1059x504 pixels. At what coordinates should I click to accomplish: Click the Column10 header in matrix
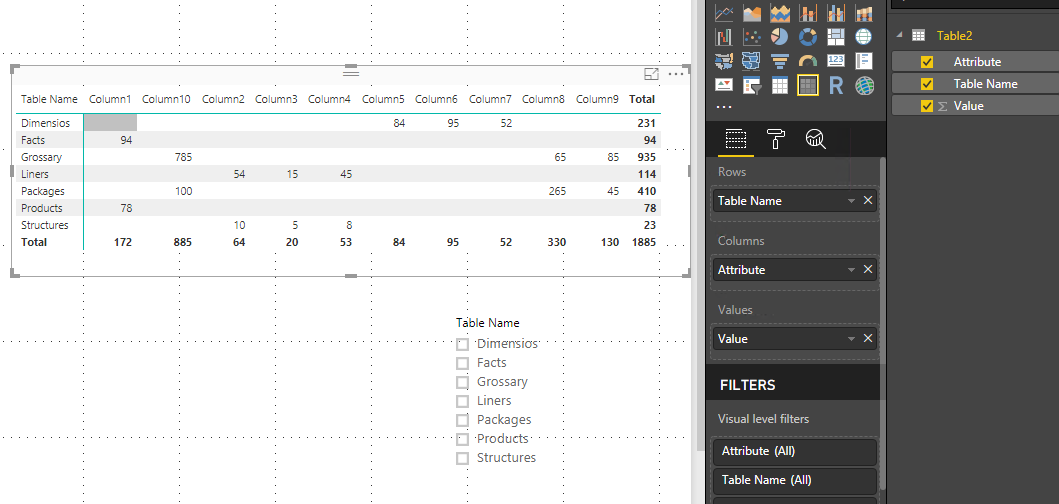pyautogui.click(x=166, y=99)
